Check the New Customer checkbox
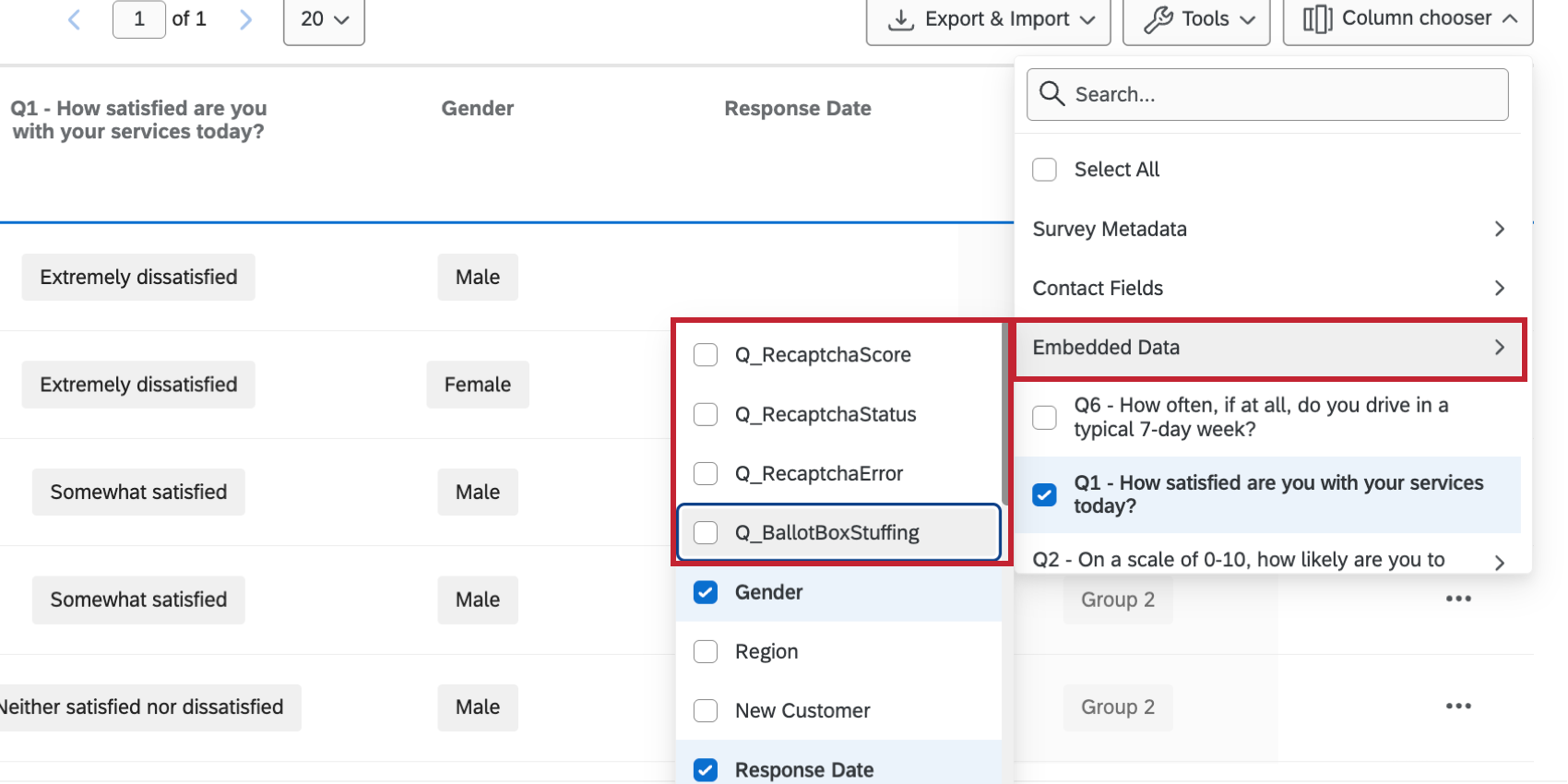 706,710
